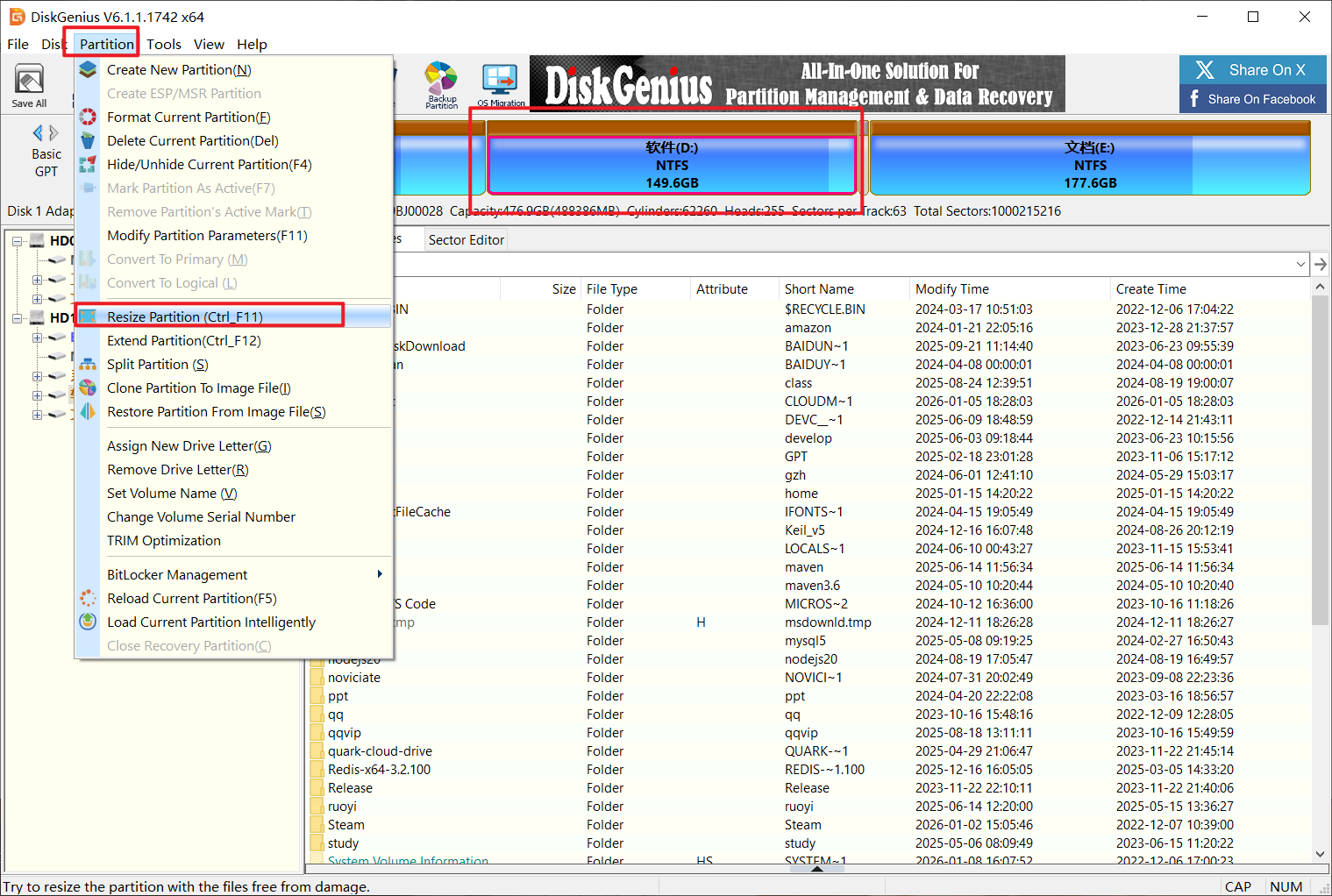Viewport: 1332px width, 896px height.
Task: Collapse the HD1 disk tree node
Action: (17, 318)
